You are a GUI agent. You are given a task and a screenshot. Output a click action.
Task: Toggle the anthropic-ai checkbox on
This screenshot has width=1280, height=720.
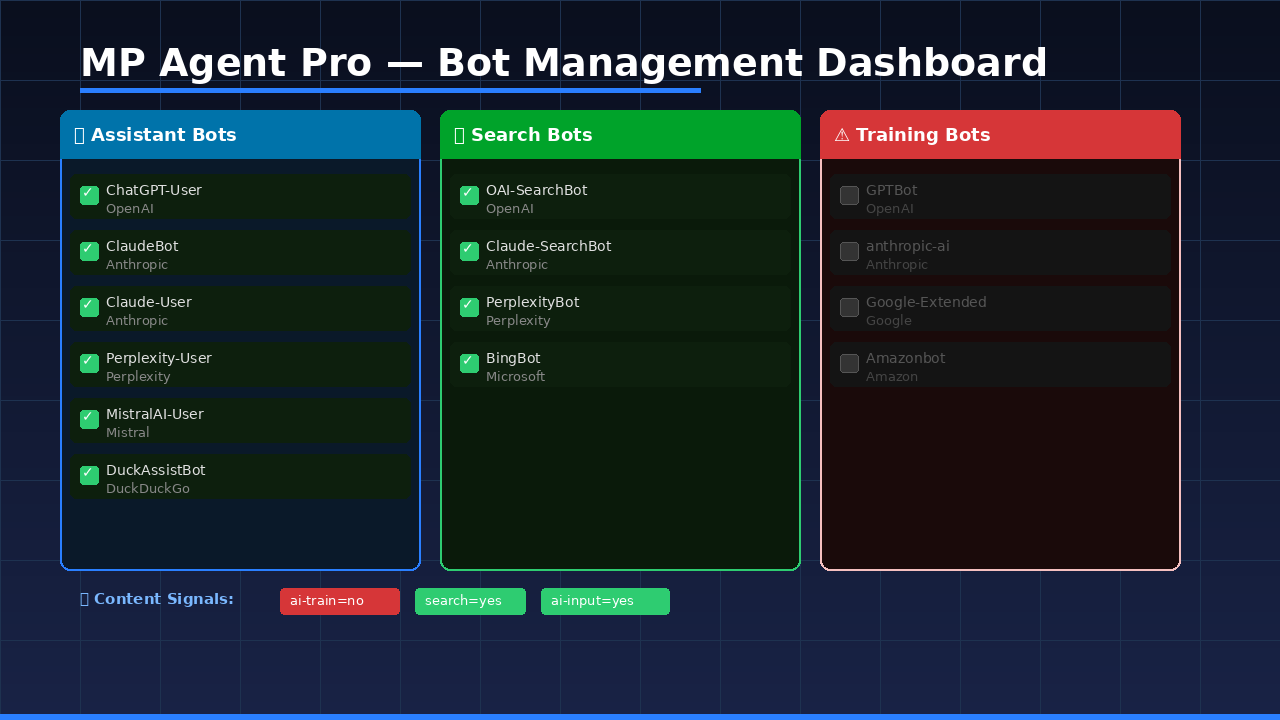(848, 251)
